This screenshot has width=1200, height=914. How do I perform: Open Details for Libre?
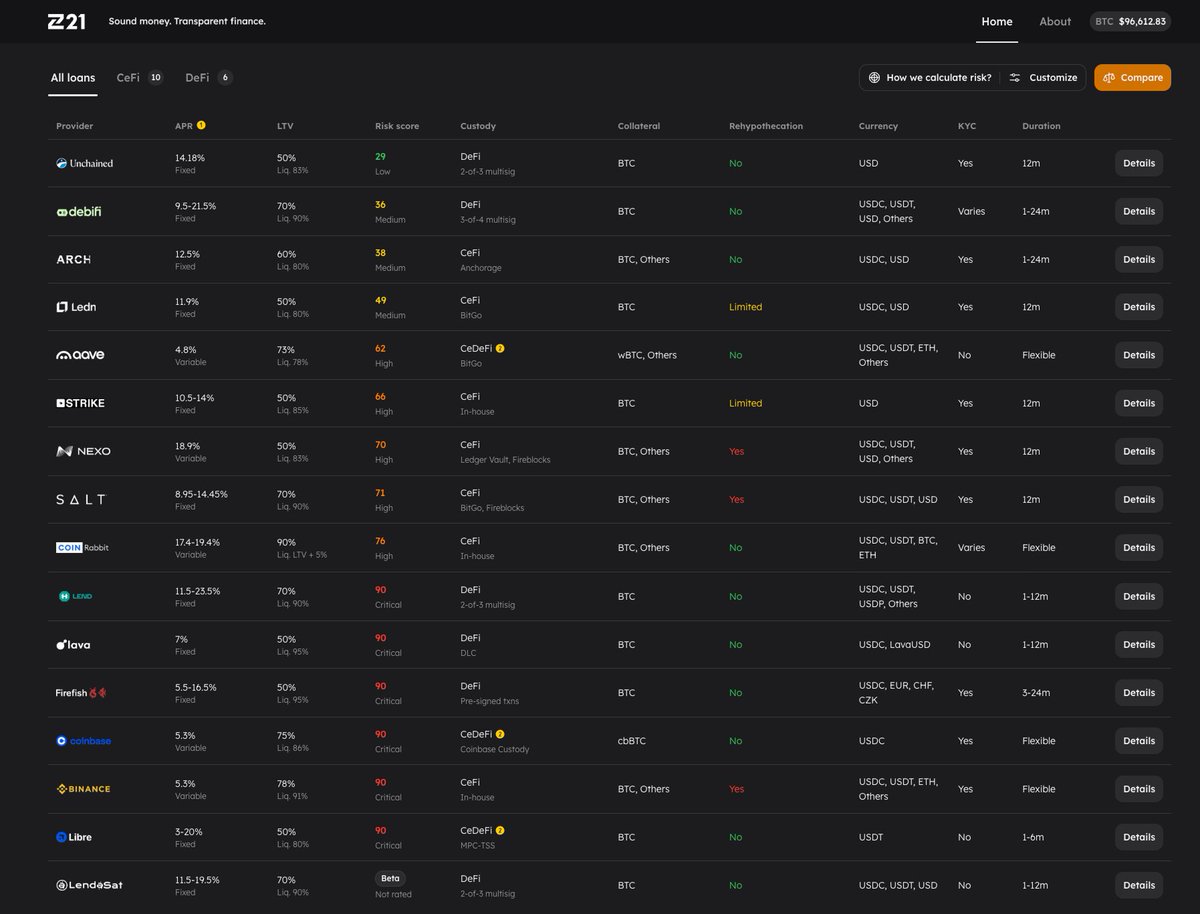click(x=1139, y=837)
